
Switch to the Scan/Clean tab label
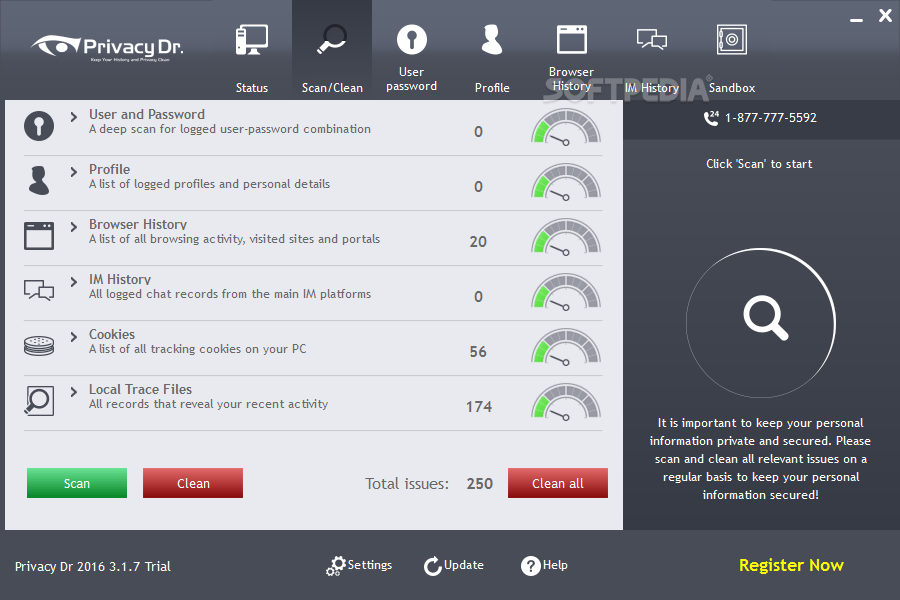[x=332, y=88]
